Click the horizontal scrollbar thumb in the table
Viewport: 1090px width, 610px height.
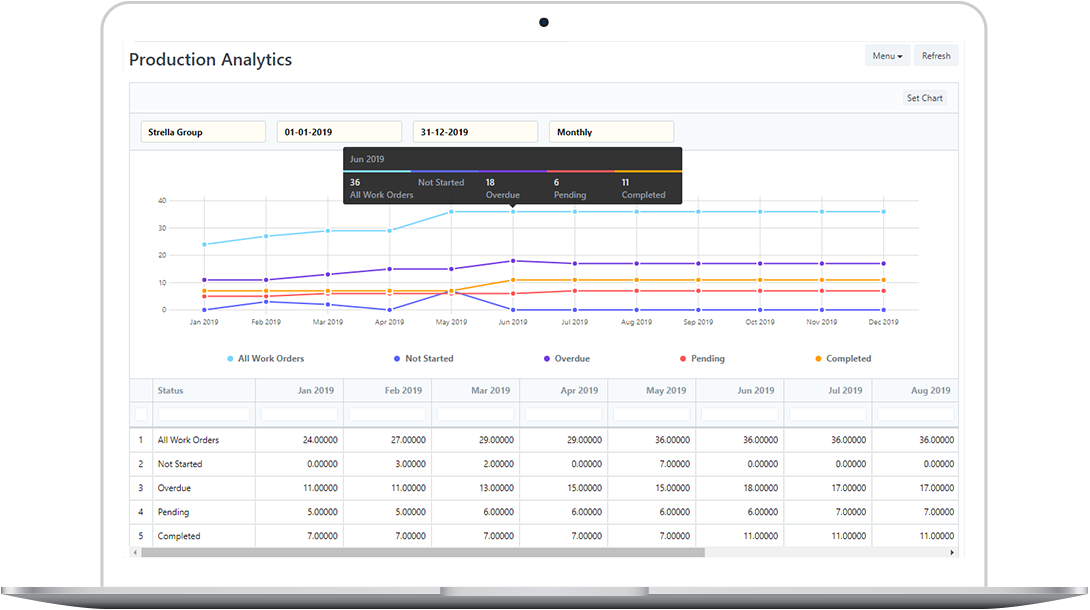(422, 552)
